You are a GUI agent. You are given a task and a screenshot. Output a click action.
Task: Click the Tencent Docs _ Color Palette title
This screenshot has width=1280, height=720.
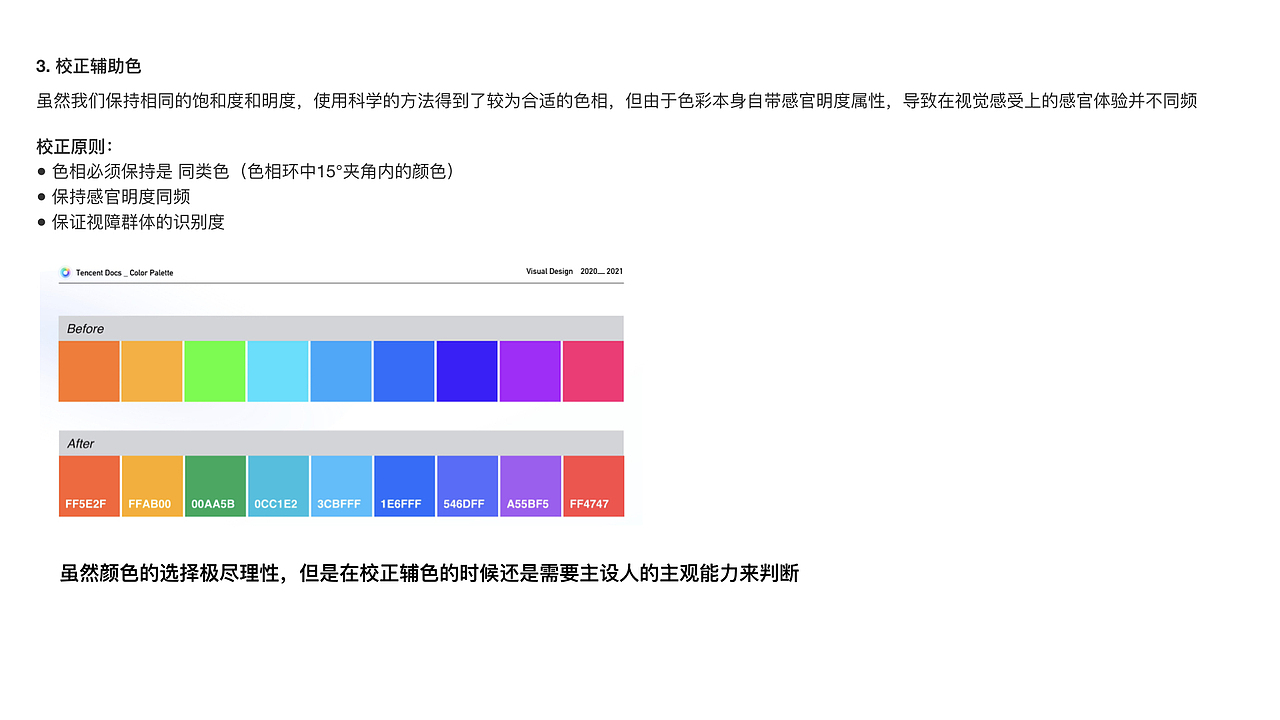click(x=124, y=272)
